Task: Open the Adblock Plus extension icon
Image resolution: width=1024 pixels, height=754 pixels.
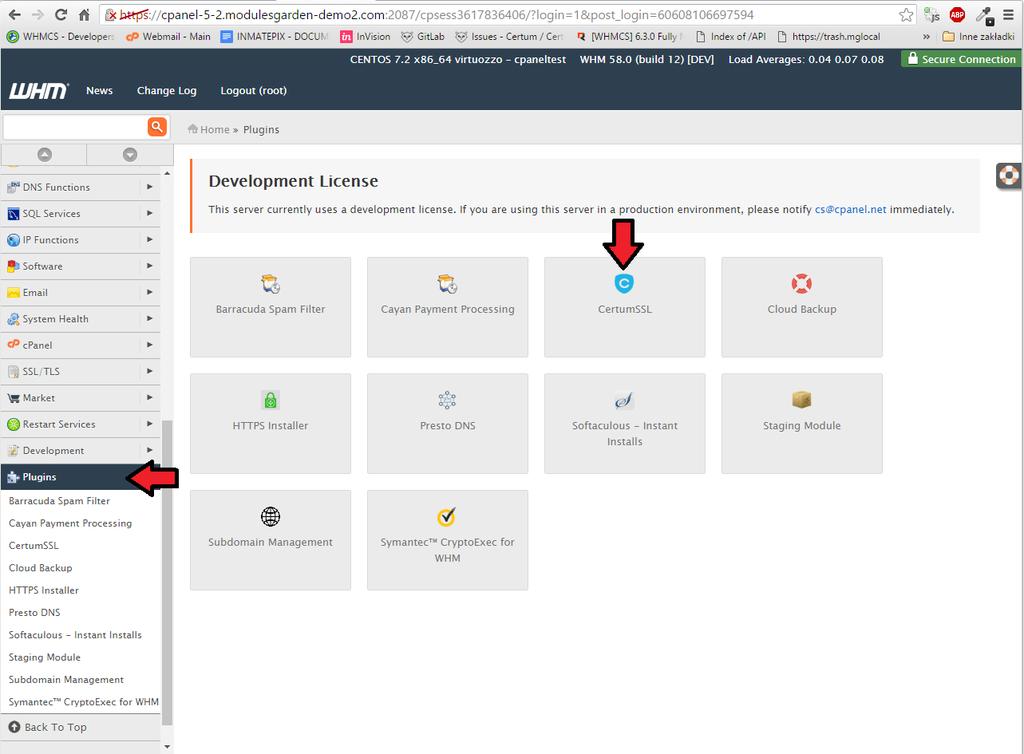Action: coord(957,14)
